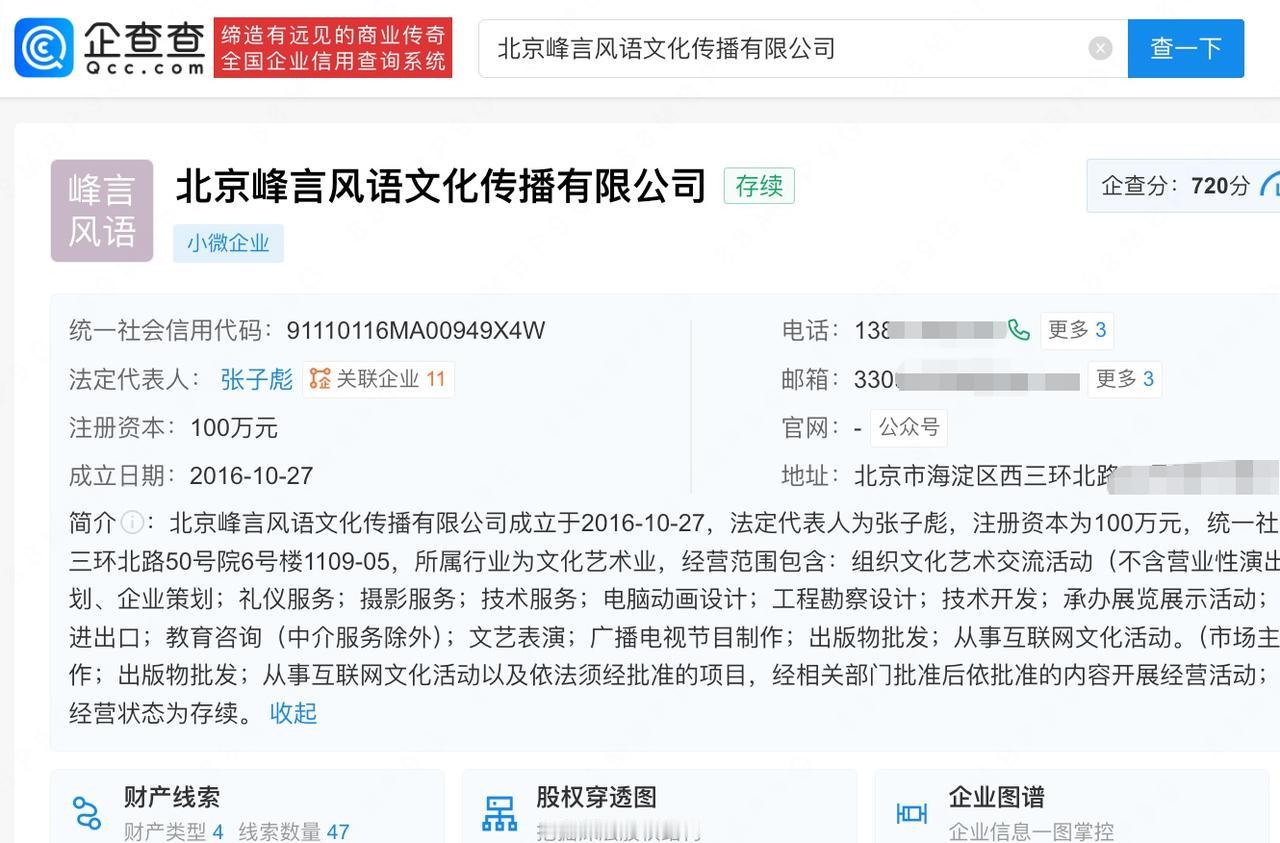
Task: Click the 企业图谱 heading
Action: [996, 797]
